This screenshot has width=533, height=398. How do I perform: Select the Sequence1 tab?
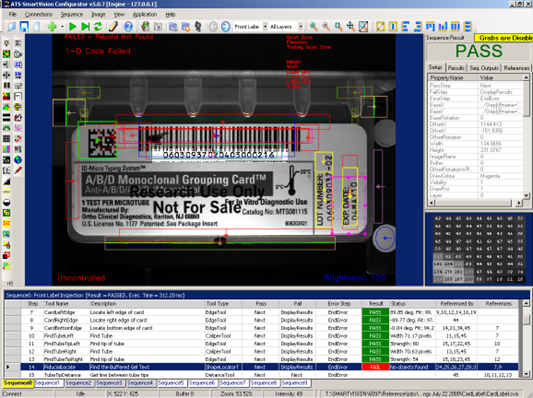point(47,383)
